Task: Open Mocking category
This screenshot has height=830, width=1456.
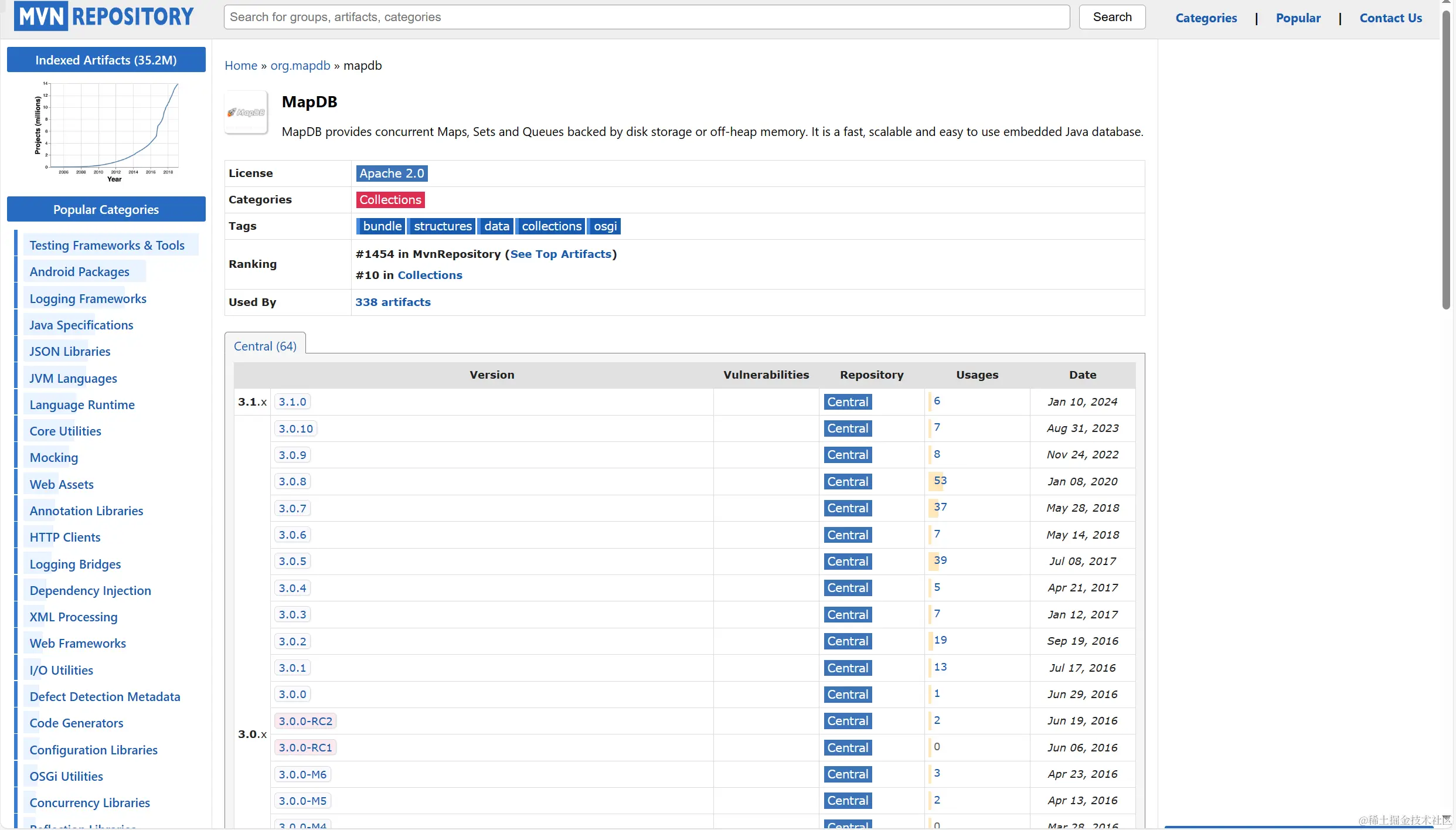Action: point(54,458)
